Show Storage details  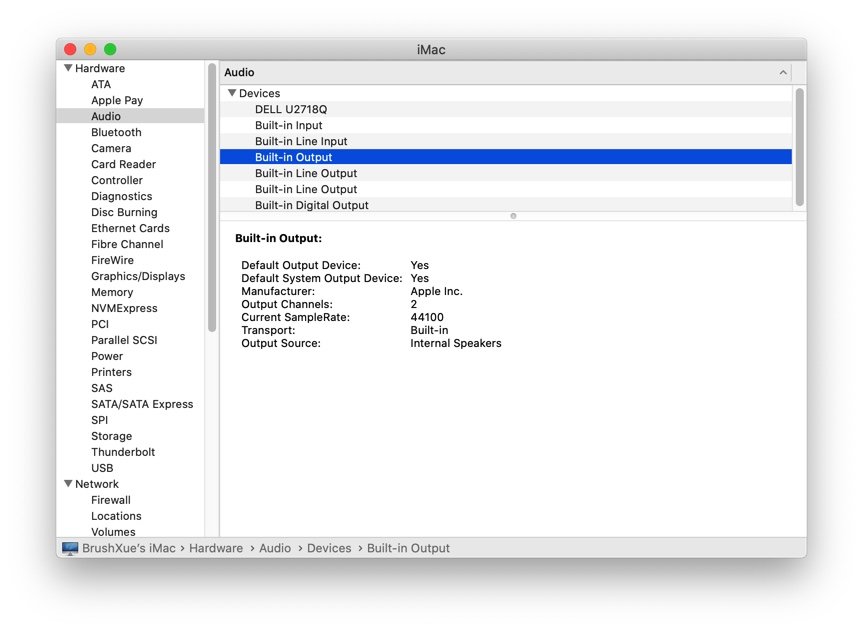click(x=111, y=435)
